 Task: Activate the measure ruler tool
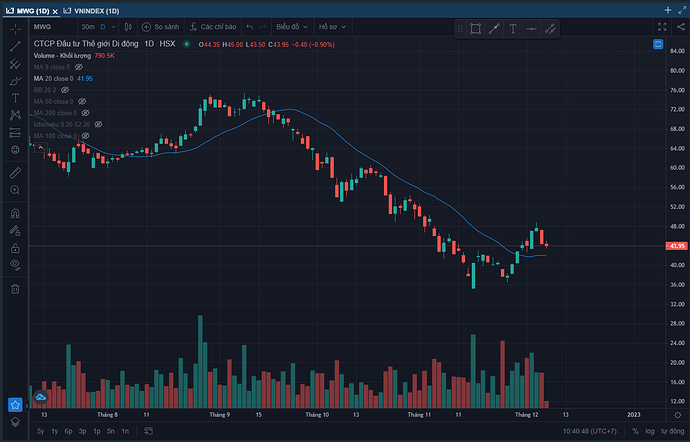(x=15, y=172)
